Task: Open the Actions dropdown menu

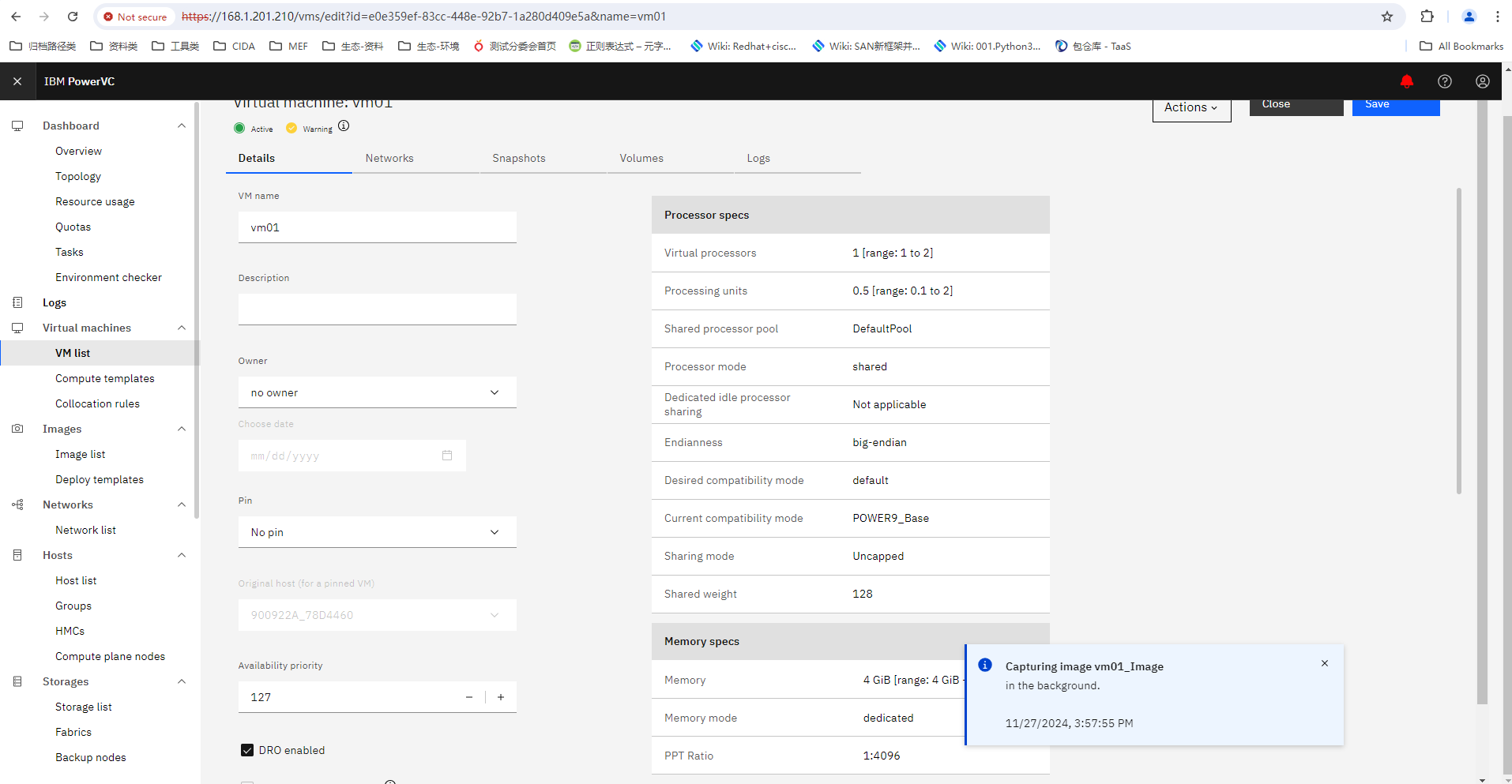Action: click(1191, 108)
